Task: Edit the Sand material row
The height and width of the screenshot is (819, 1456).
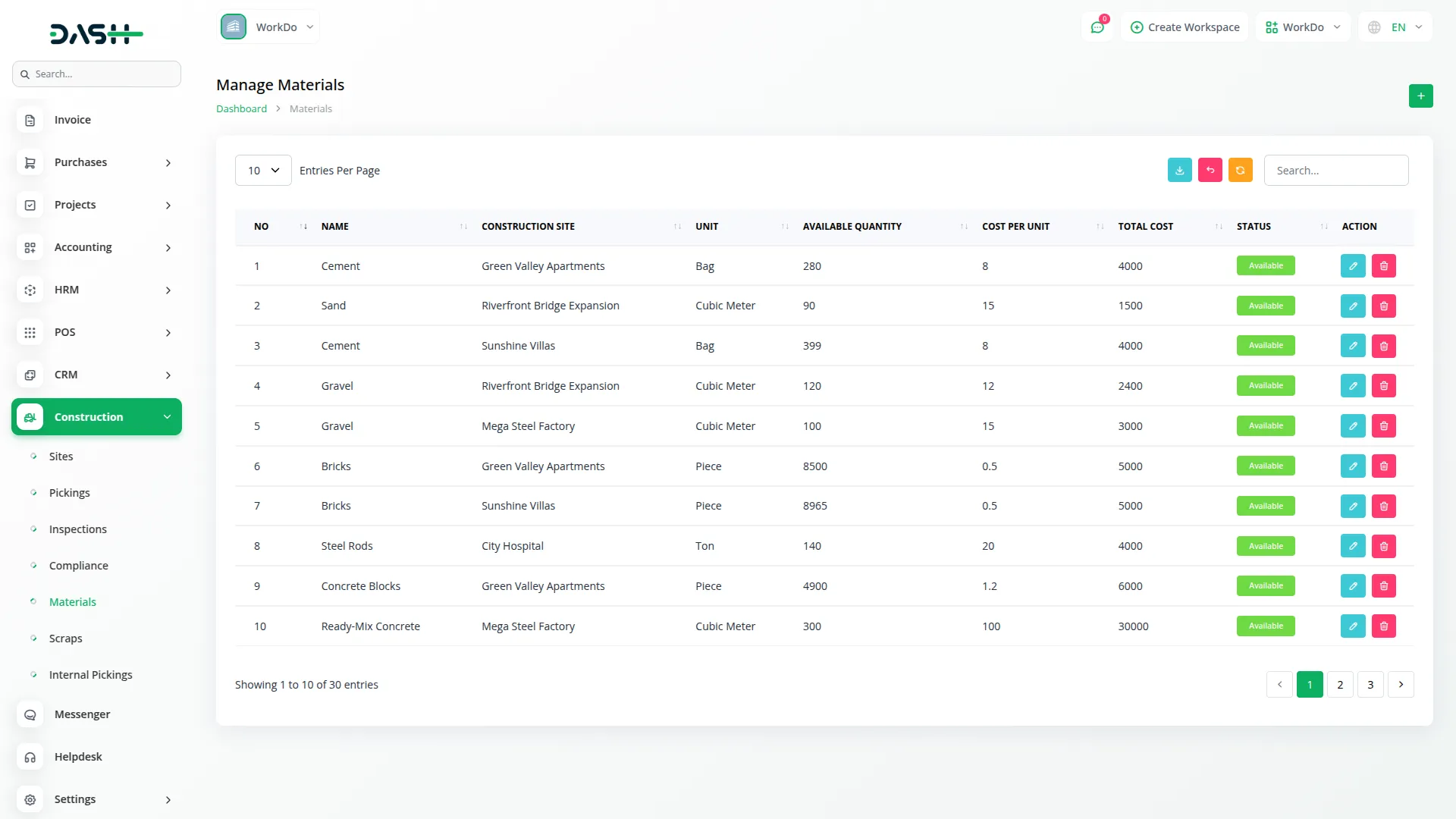Action: pos(1353,306)
